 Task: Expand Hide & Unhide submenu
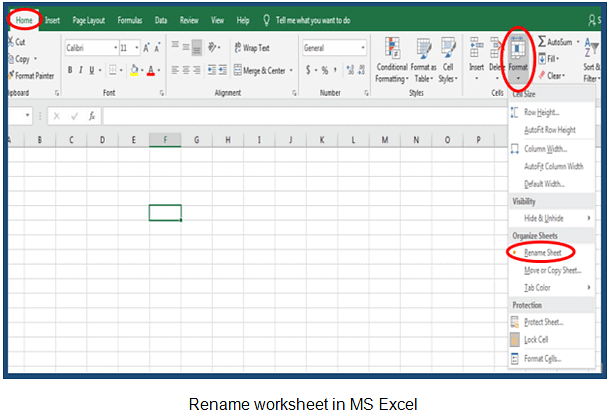tap(552, 218)
